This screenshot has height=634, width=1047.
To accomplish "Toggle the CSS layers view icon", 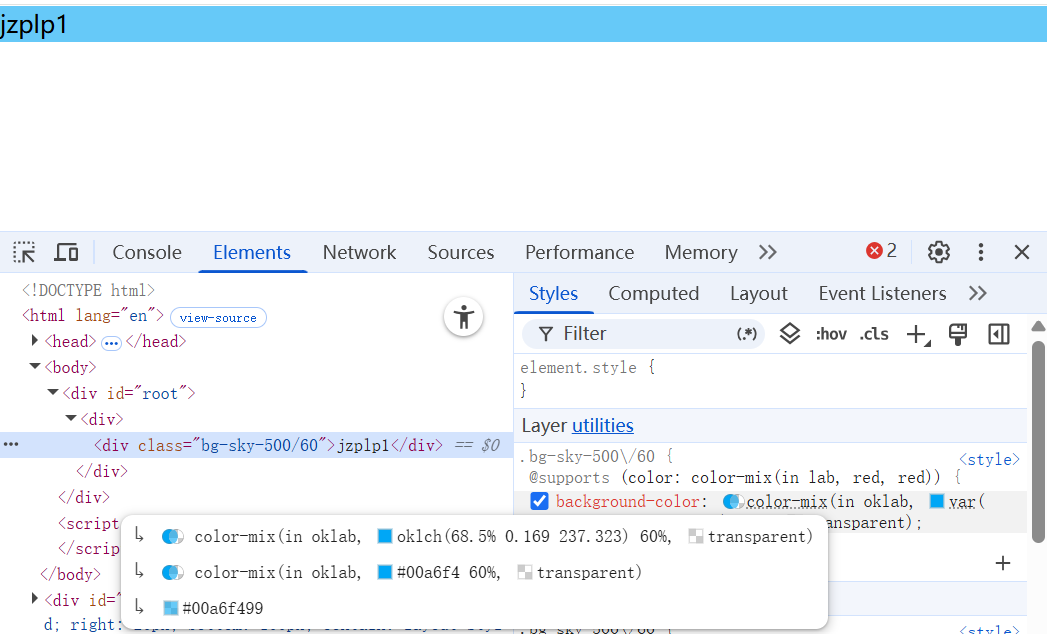I will click(789, 333).
